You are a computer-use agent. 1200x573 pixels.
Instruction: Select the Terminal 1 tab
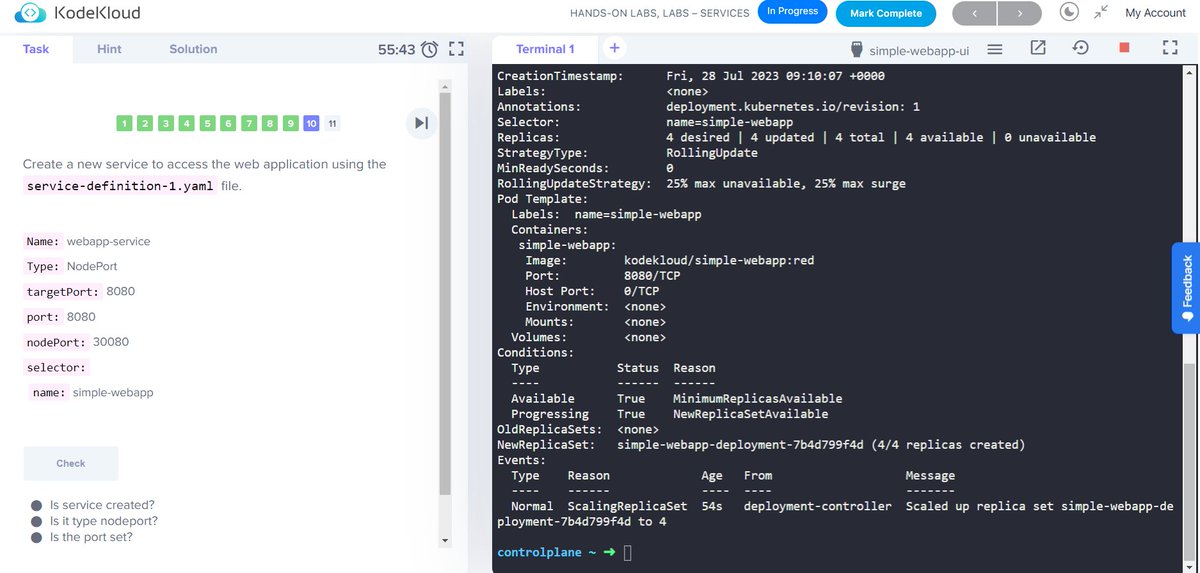[x=545, y=49]
